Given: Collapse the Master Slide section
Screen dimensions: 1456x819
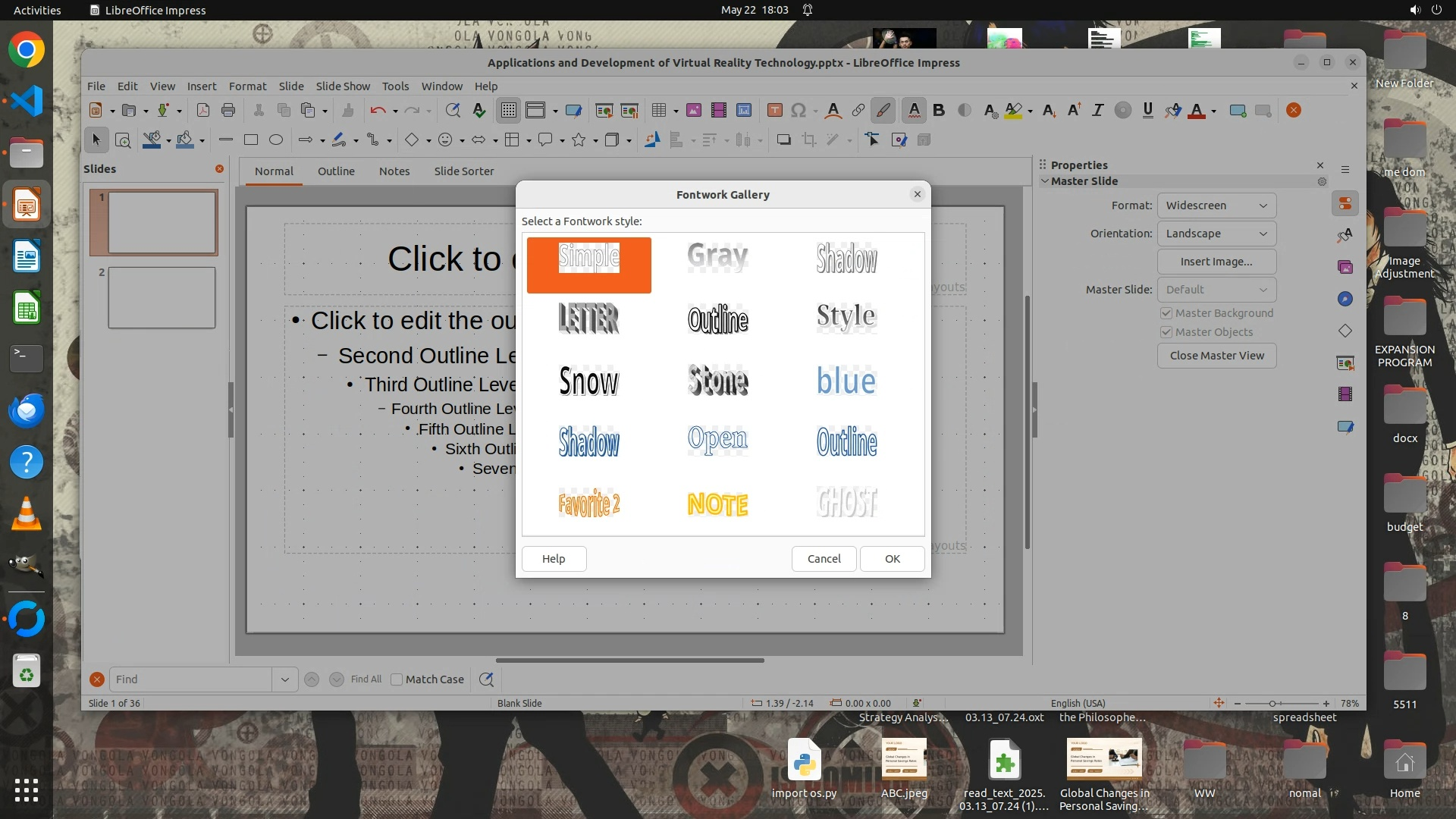Looking at the screenshot, I should click(x=1045, y=181).
